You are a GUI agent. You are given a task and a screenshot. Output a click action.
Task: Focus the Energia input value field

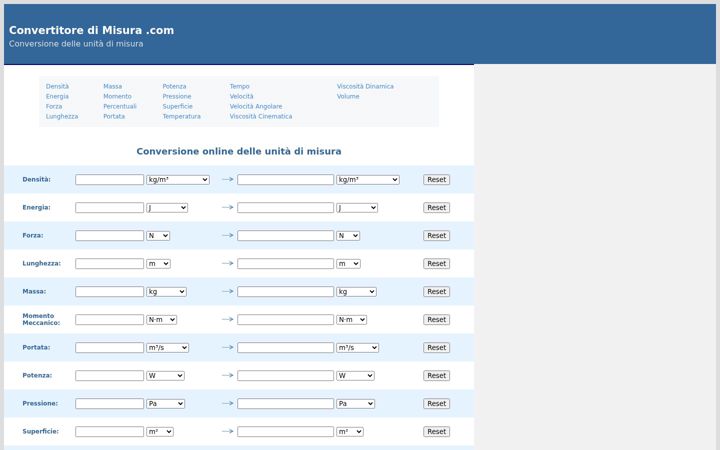click(109, 208)
